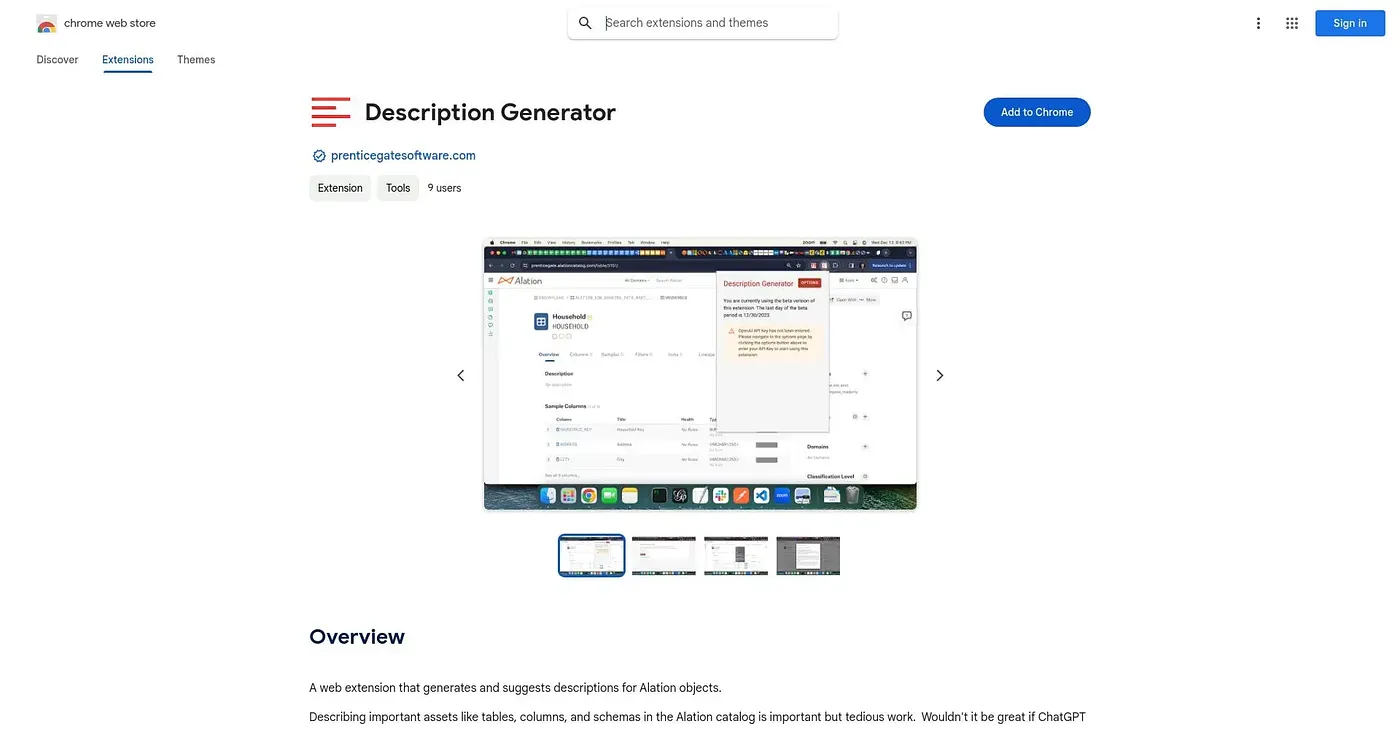This screenshot has height=729, width=1400.
Task: Select the third screenshot thumbnail
Action: point(736,555)
